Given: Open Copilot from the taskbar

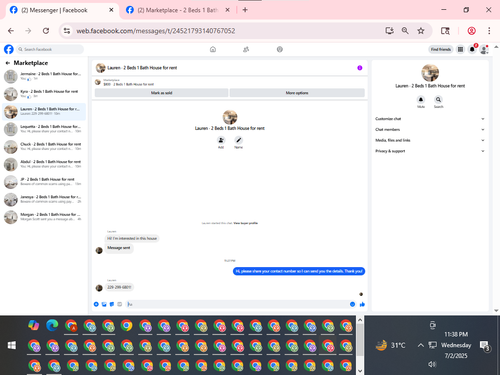Looking at the screenshot, I should coord(33,325).
